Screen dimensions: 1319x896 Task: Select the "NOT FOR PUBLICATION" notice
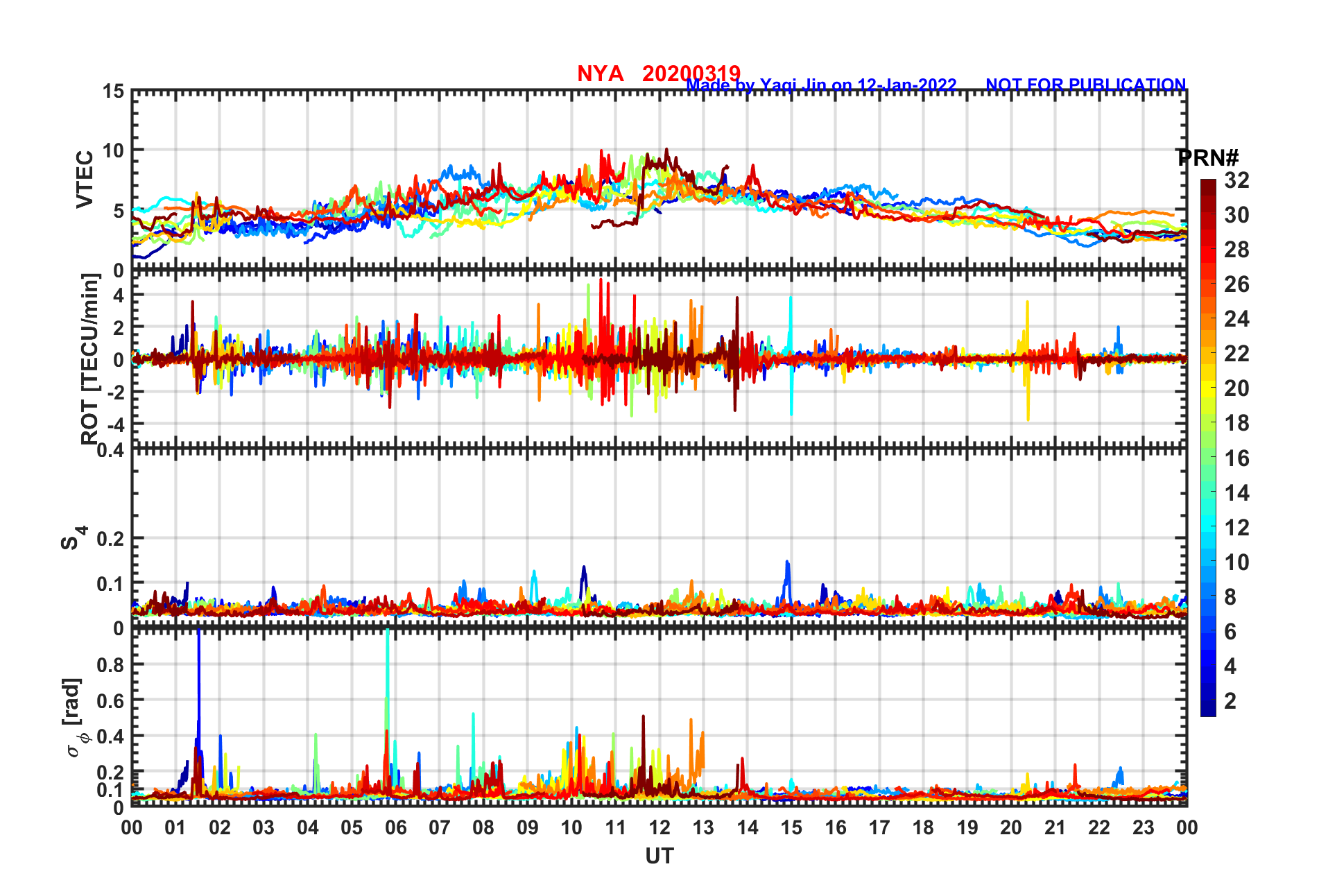tap(1086, 85)
